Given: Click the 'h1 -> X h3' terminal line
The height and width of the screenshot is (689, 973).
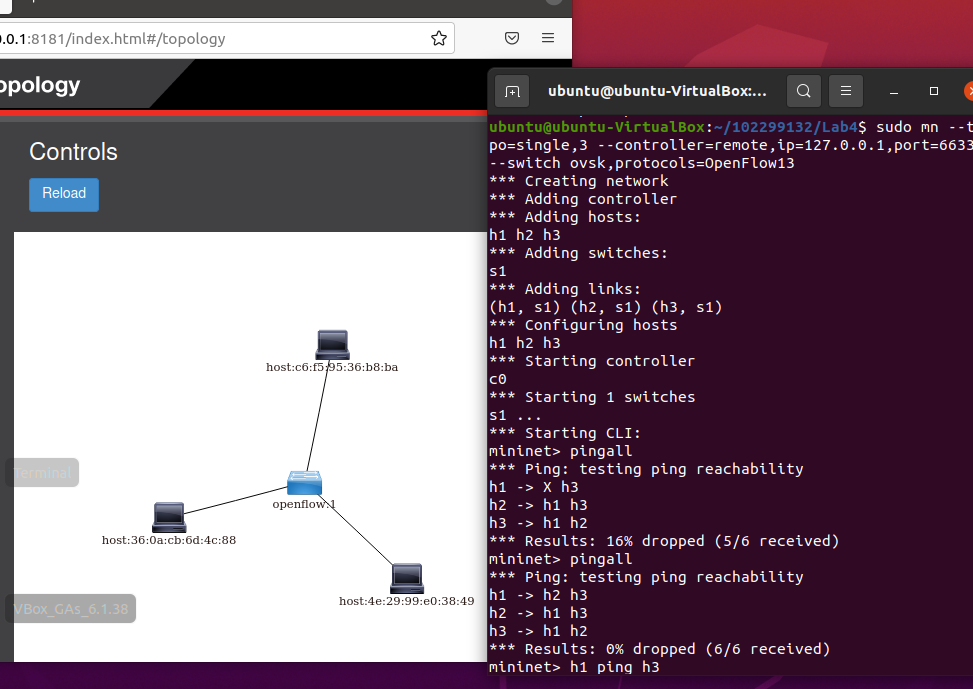Looking at the screenshot, I should click(534, 487).
